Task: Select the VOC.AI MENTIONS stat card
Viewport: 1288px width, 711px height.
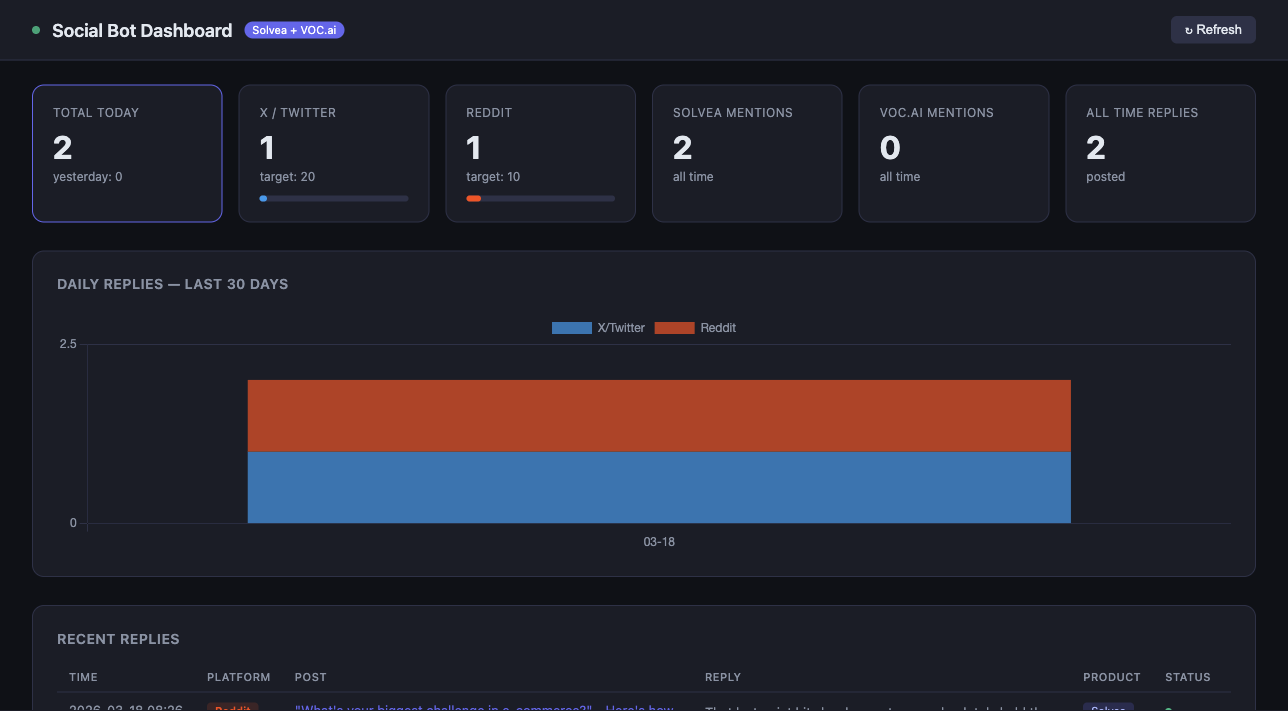Action: pyautogui.click(x=953, y=153)
